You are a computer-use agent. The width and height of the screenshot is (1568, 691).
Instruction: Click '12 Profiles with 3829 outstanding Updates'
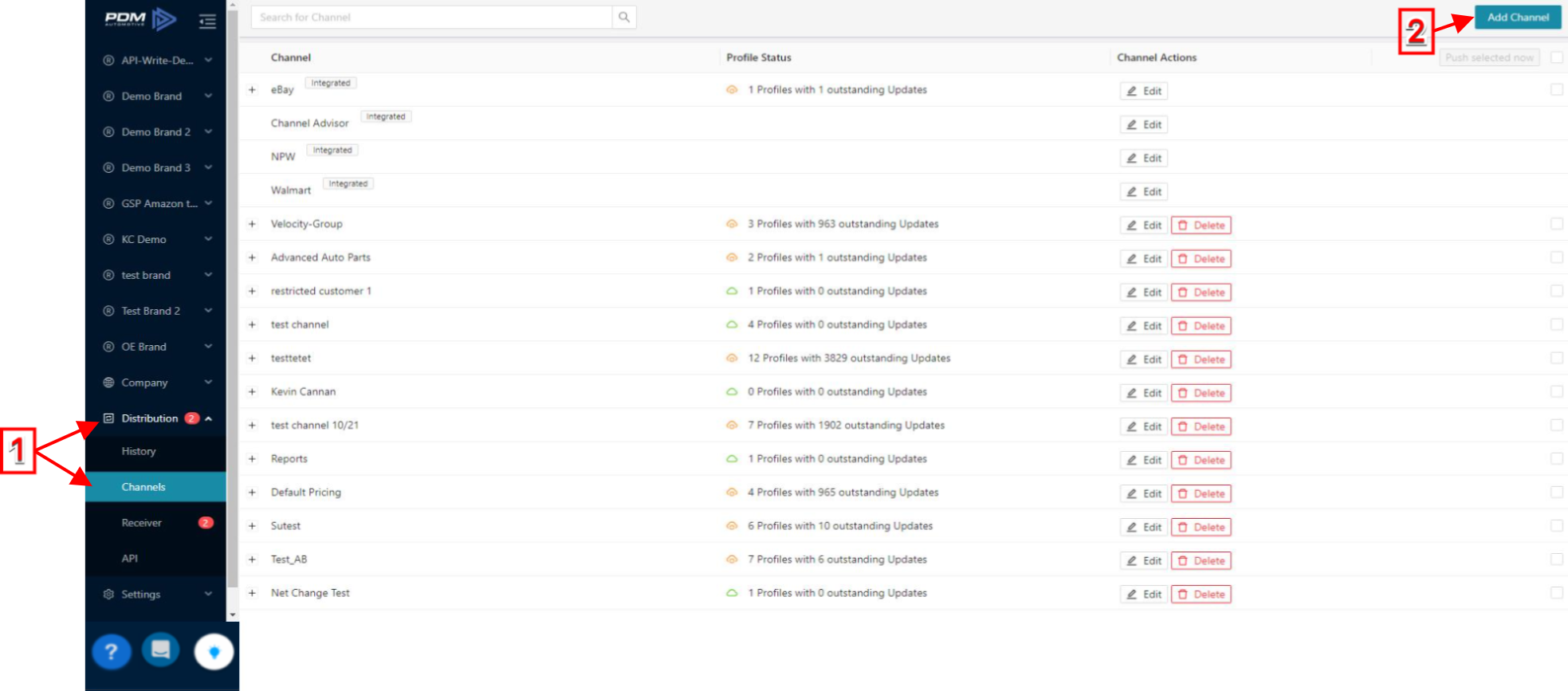pos(849,359)
